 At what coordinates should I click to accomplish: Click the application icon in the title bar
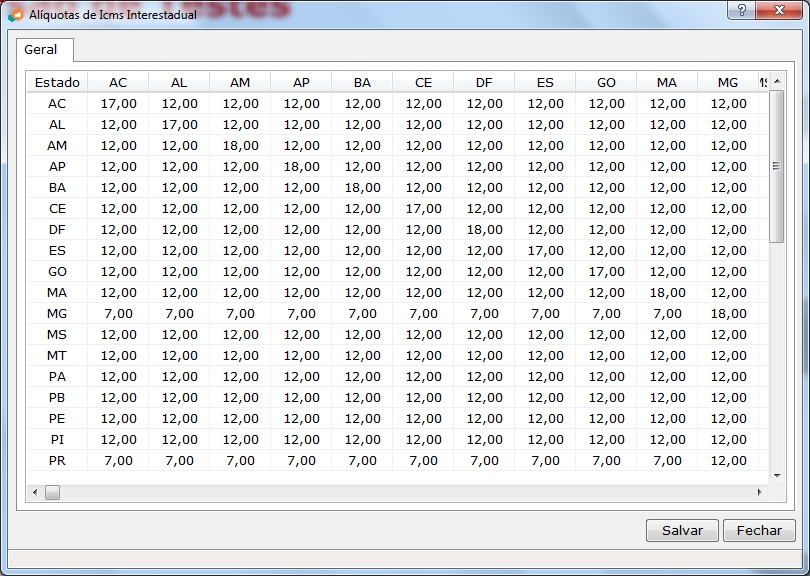(15, 15)
